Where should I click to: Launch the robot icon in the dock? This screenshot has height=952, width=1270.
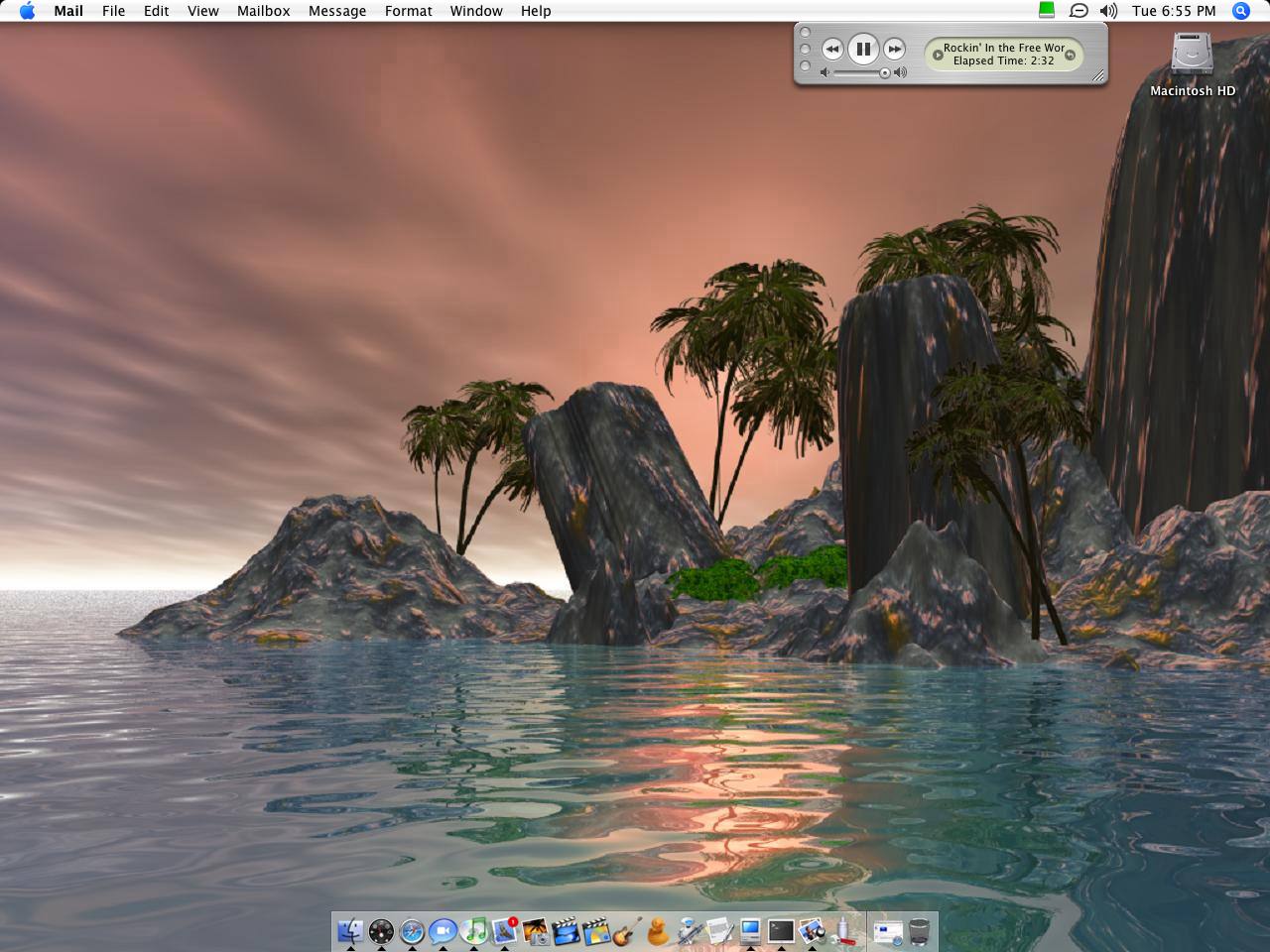690,931
